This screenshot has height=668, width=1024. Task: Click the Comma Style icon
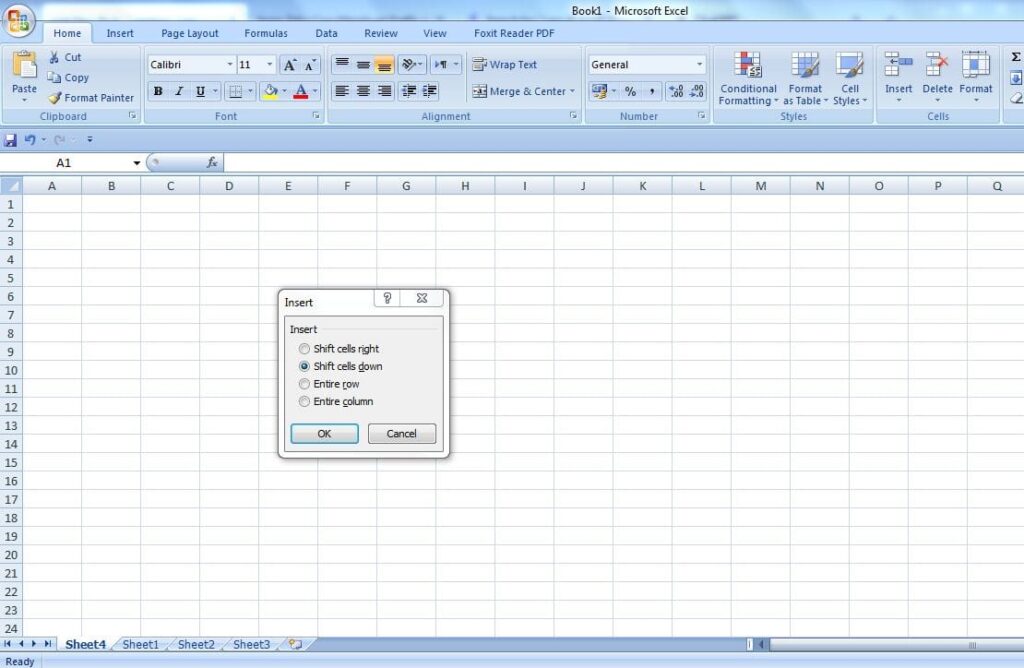point(651,91)
